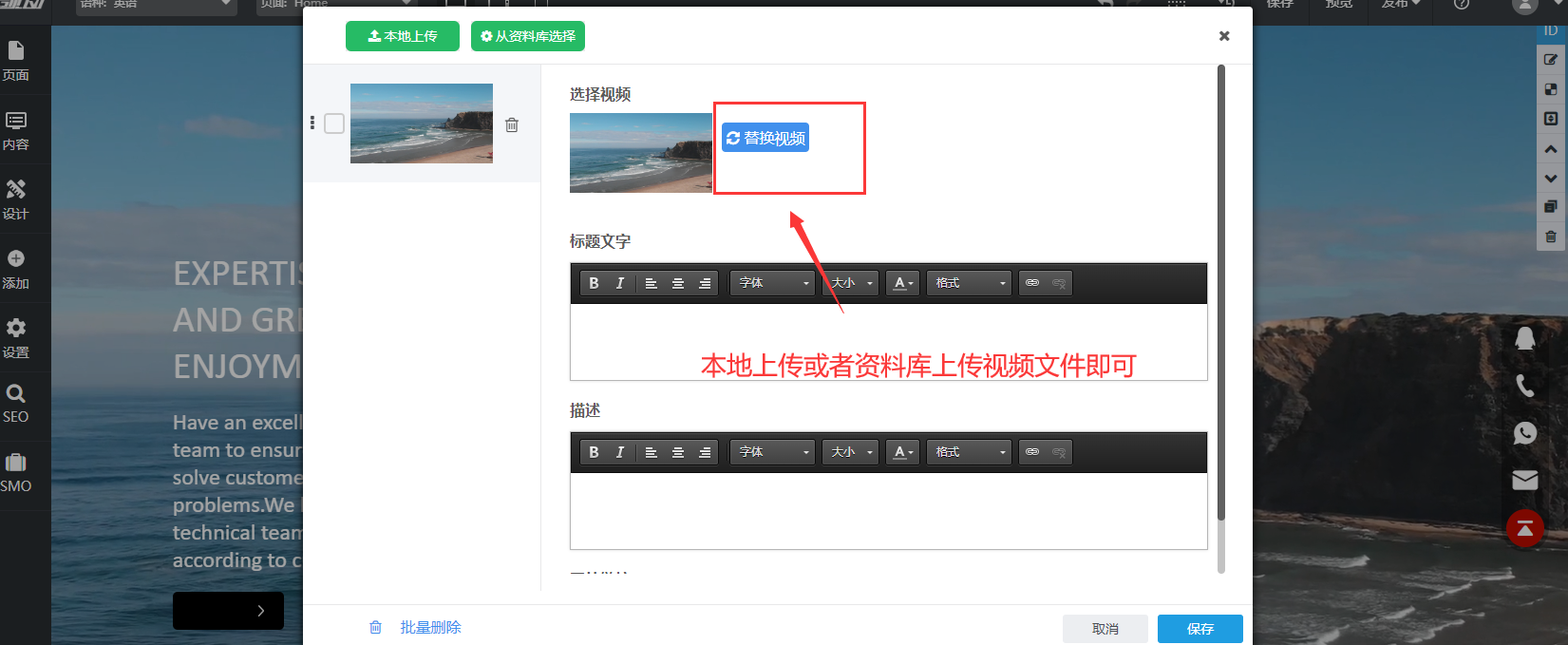Open the 添加 add menu in sidebar

click(16, 269)
